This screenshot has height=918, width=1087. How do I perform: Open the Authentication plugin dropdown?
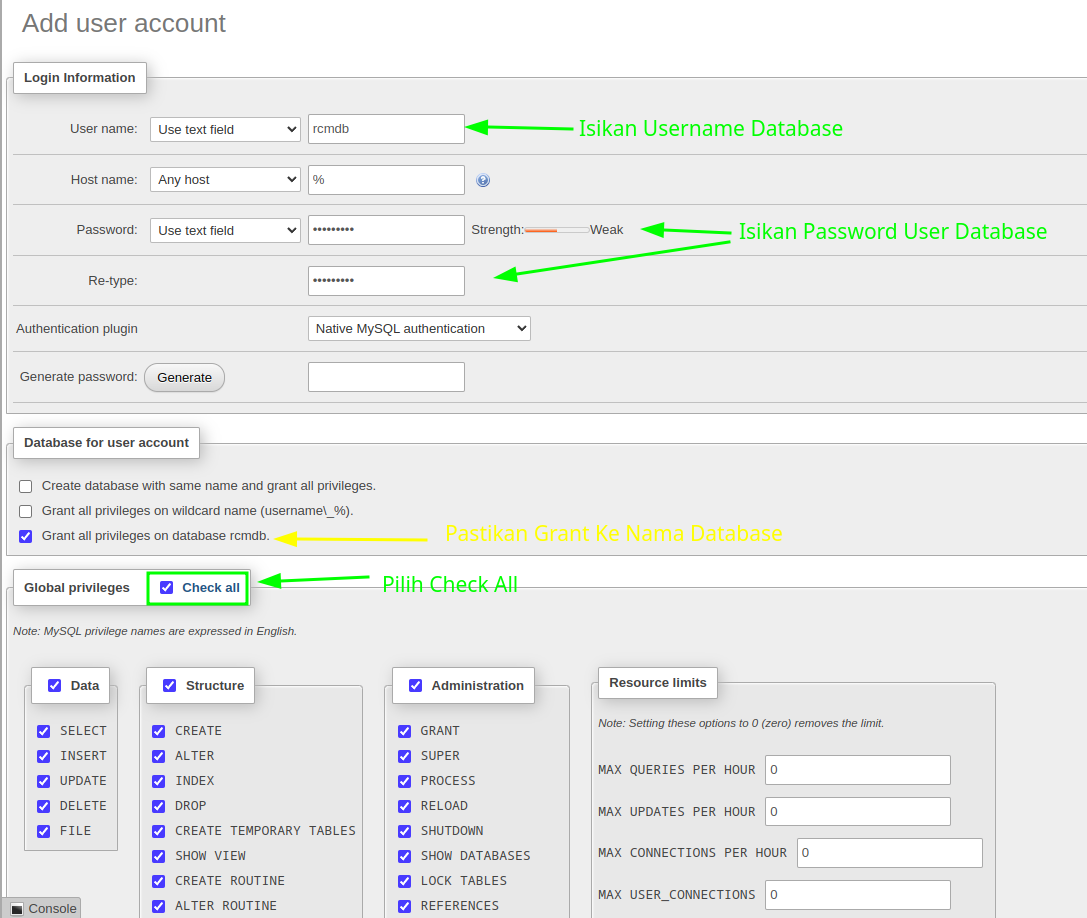coord(419,329)
